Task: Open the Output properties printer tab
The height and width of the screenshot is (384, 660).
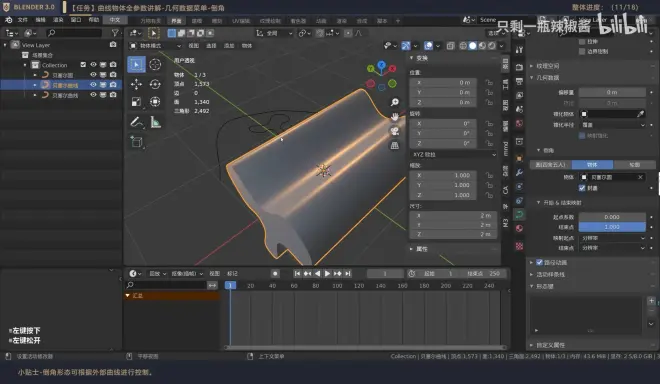Action: pos(519,81)
